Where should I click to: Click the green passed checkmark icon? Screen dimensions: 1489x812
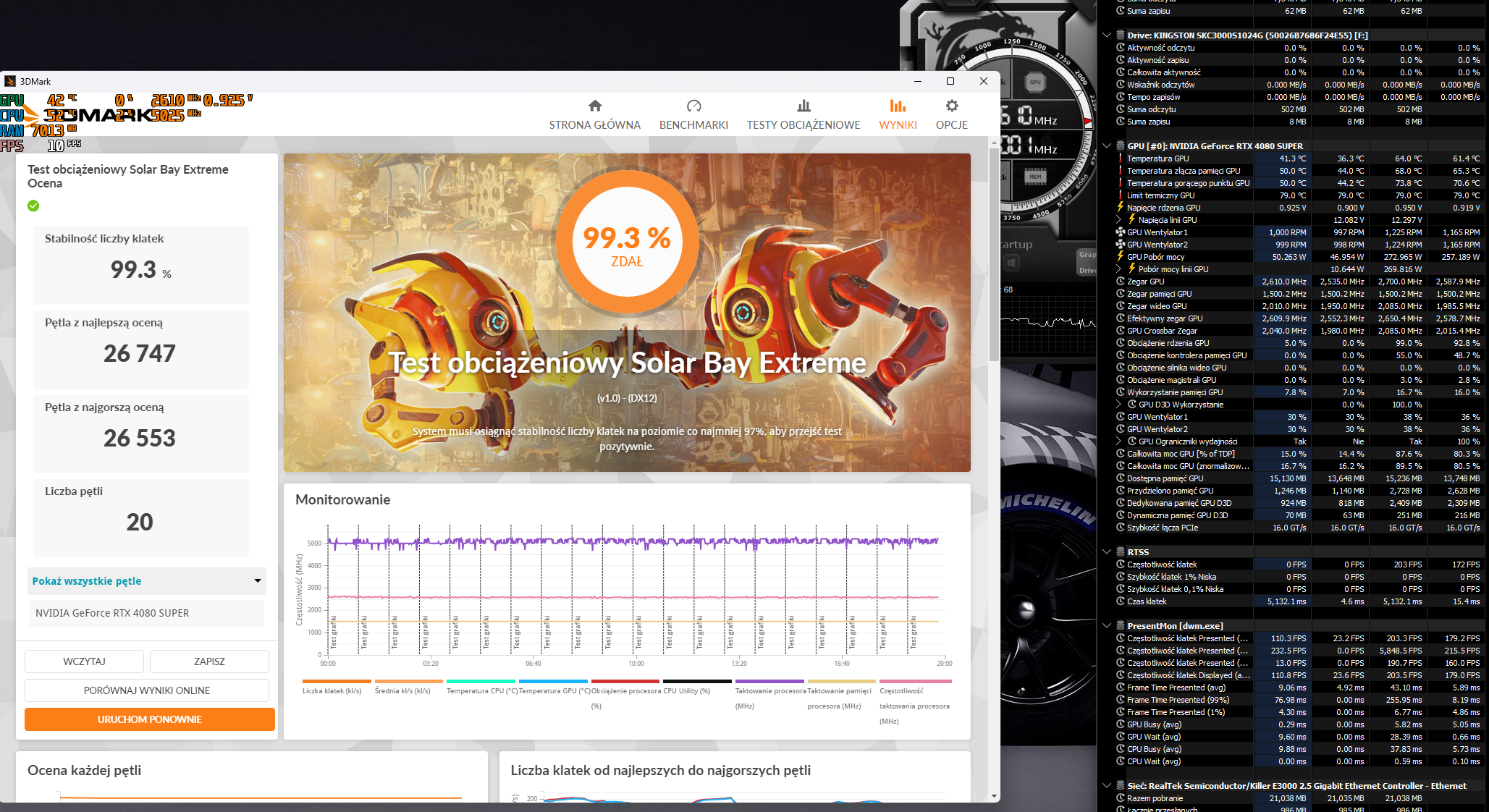[33, 206]
